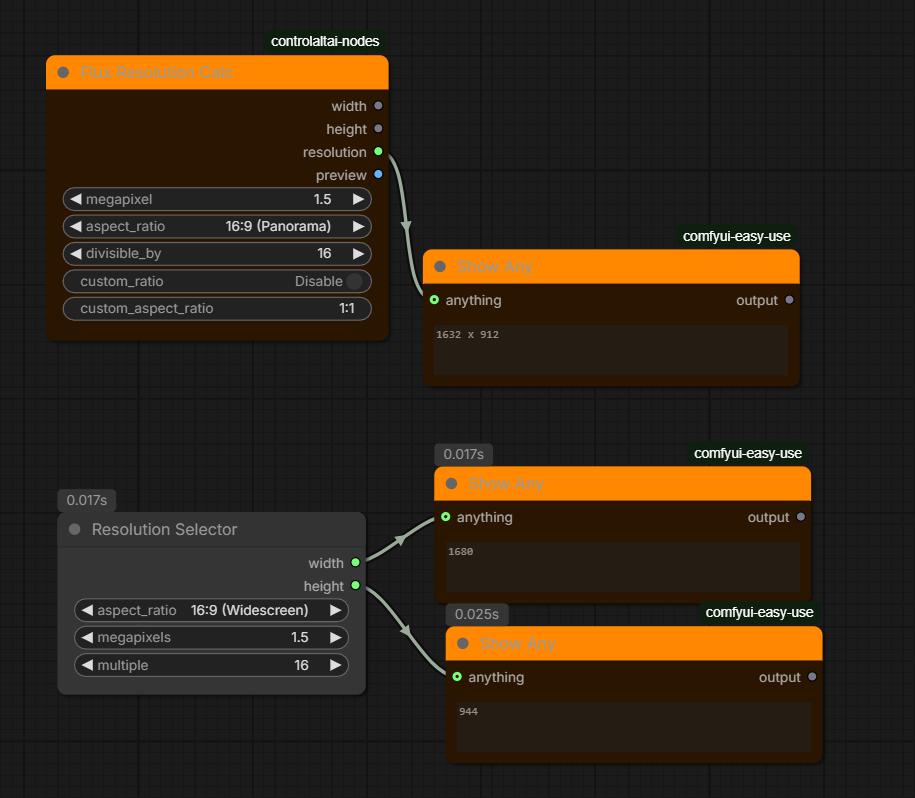Click the link arrow midpoint from width output
The image size is (915, 798).
[x=400, y=540]
